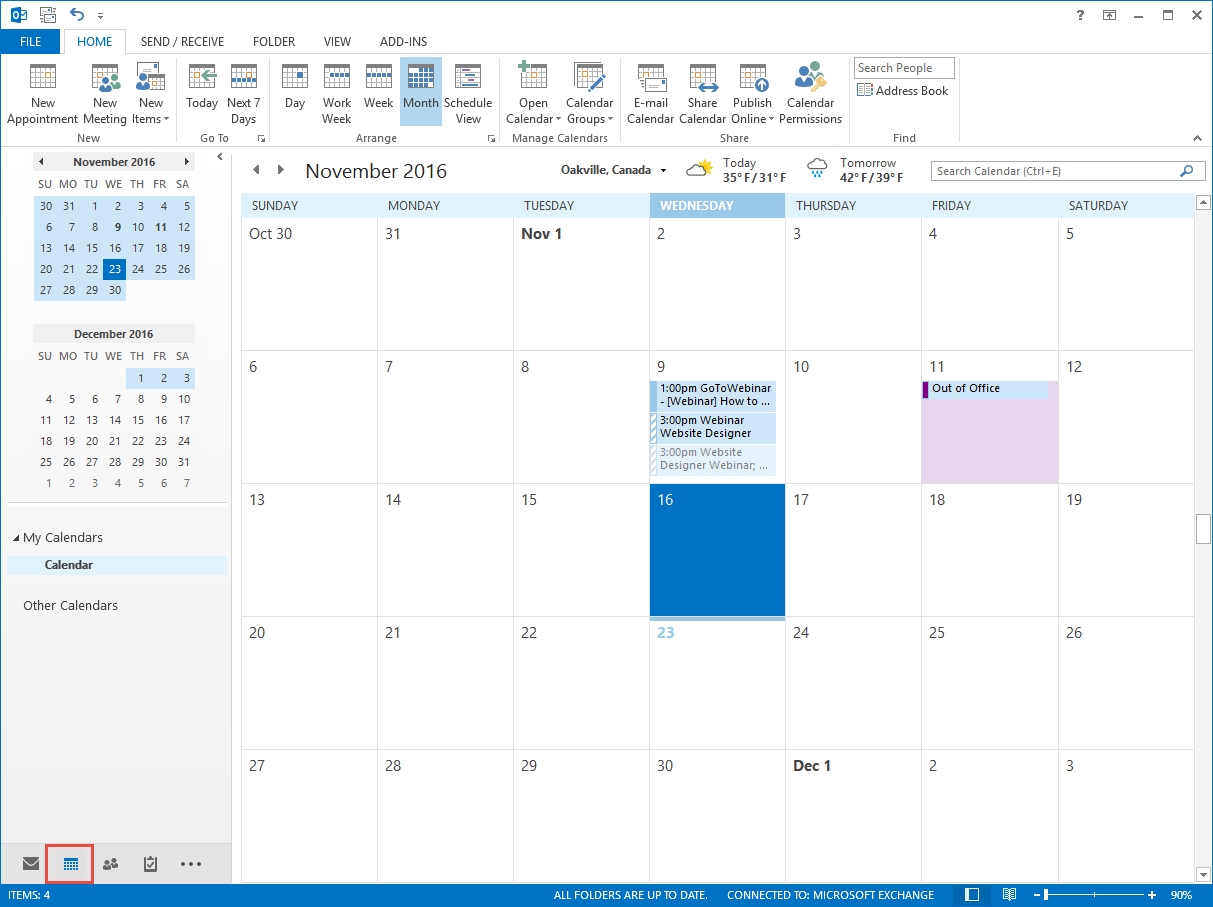
Task: Click the Help question mark icon
Action: click(1080, 15)
